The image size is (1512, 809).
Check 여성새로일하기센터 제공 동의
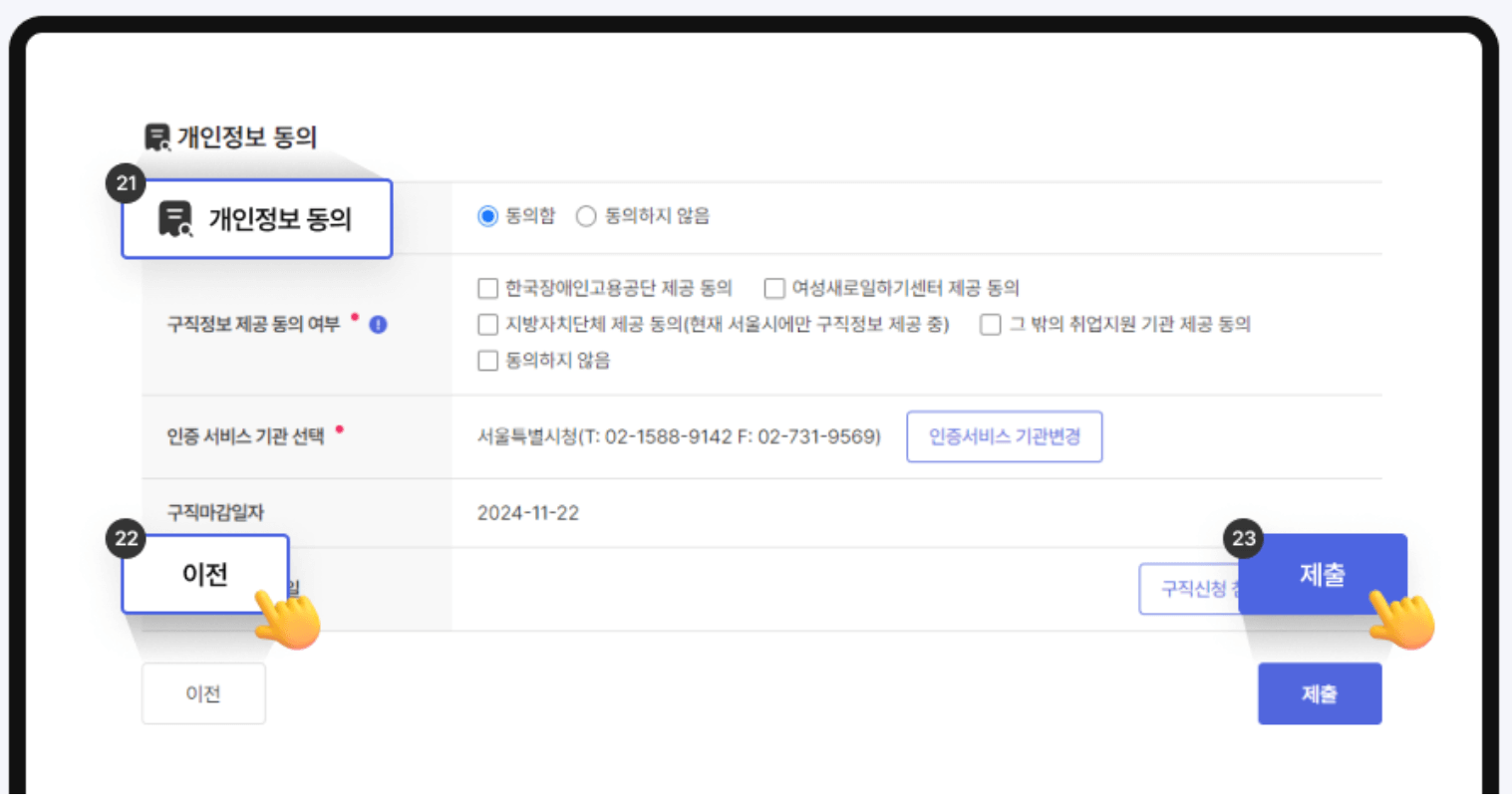tap(773, 288)
